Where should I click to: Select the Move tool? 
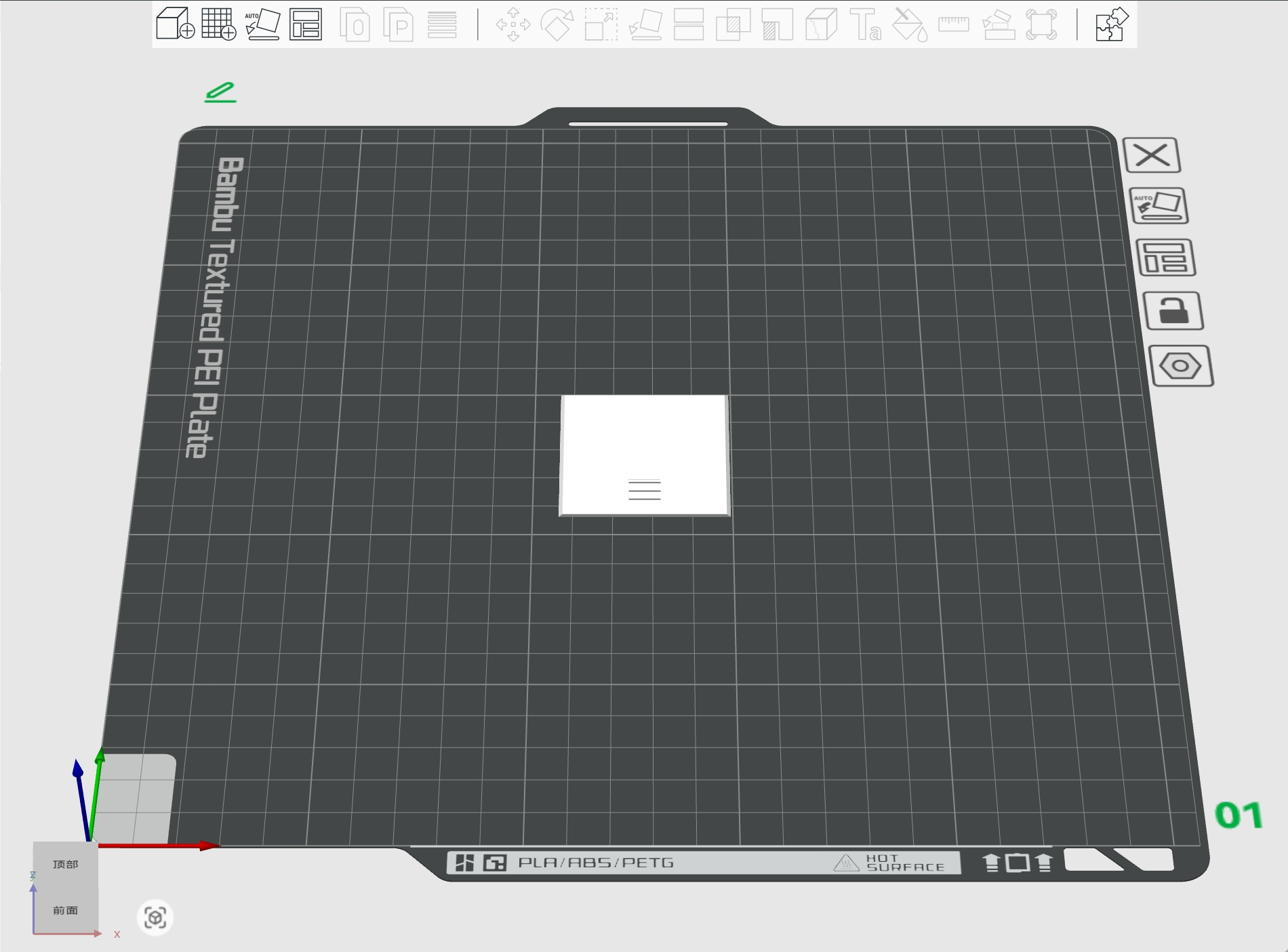coord(513,24)
